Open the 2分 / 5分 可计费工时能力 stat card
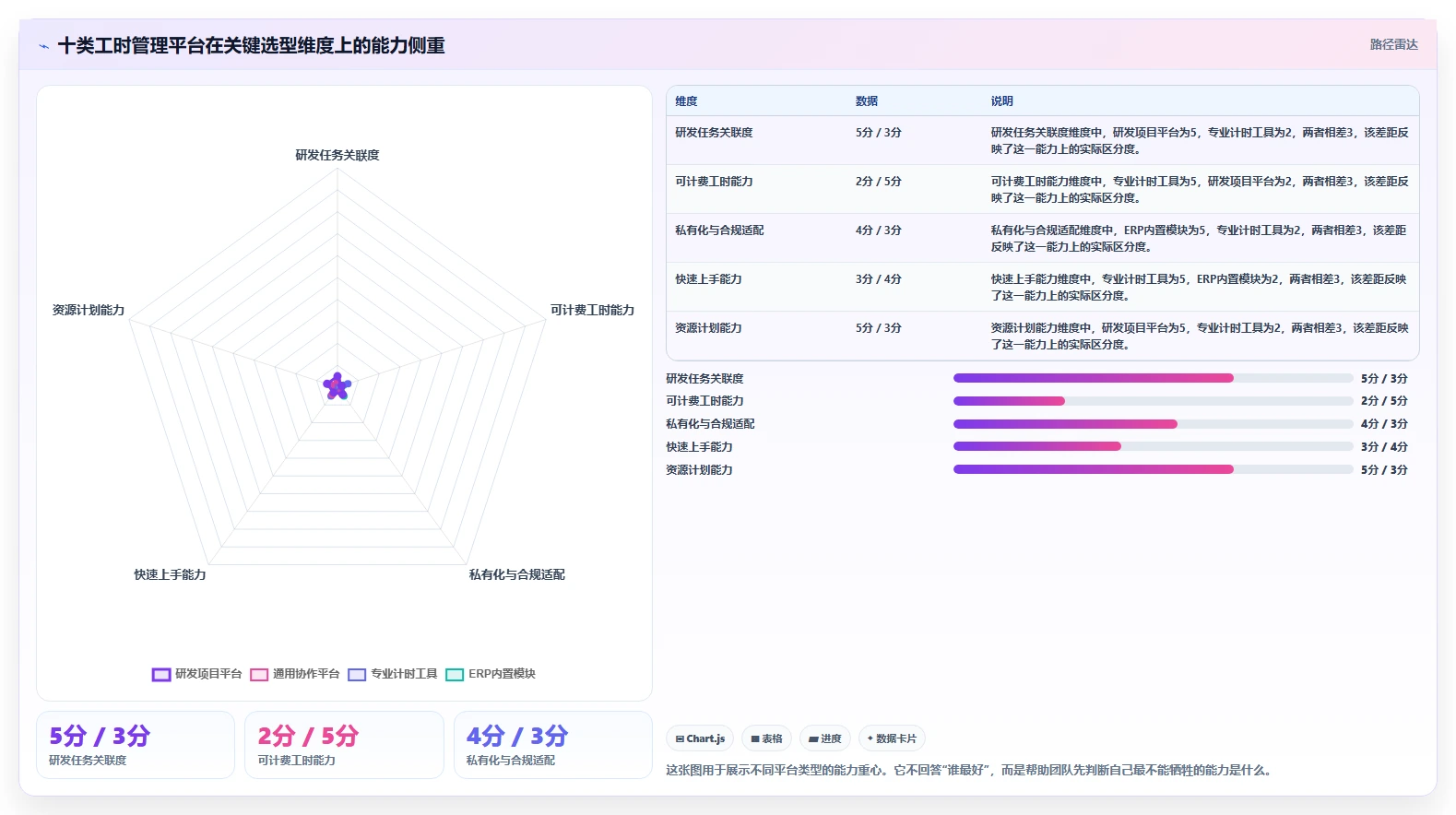1456x815 pixels. point(344,745)
